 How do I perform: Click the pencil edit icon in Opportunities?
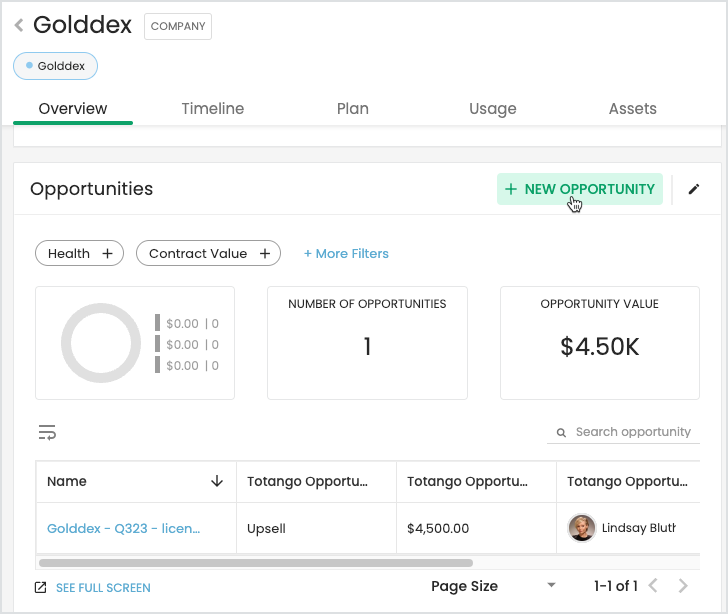(693, 189)
